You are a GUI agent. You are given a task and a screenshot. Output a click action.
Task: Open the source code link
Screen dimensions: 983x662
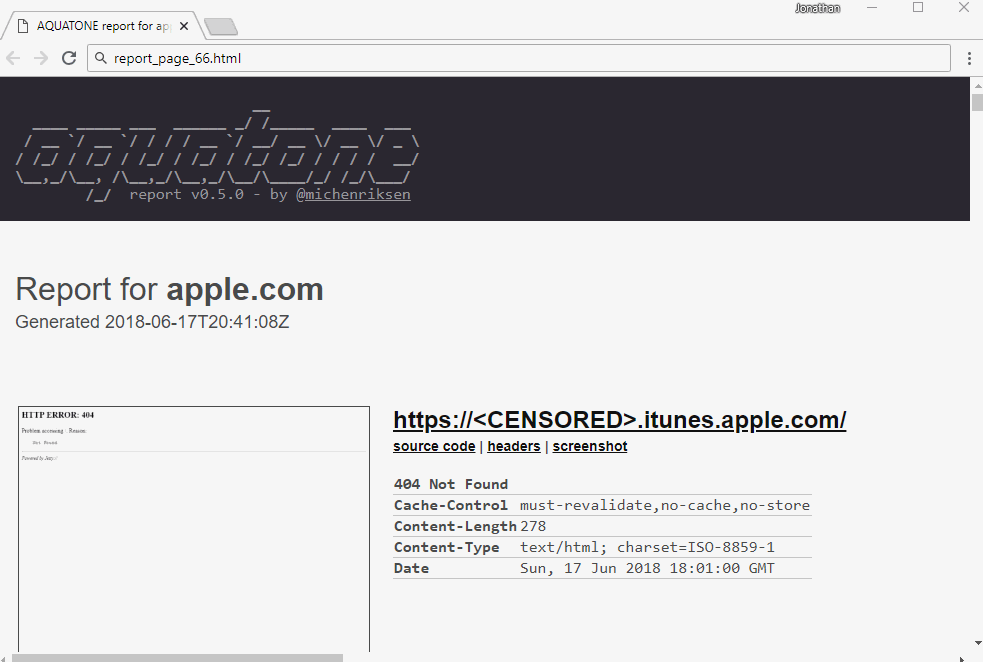[434, 446]
